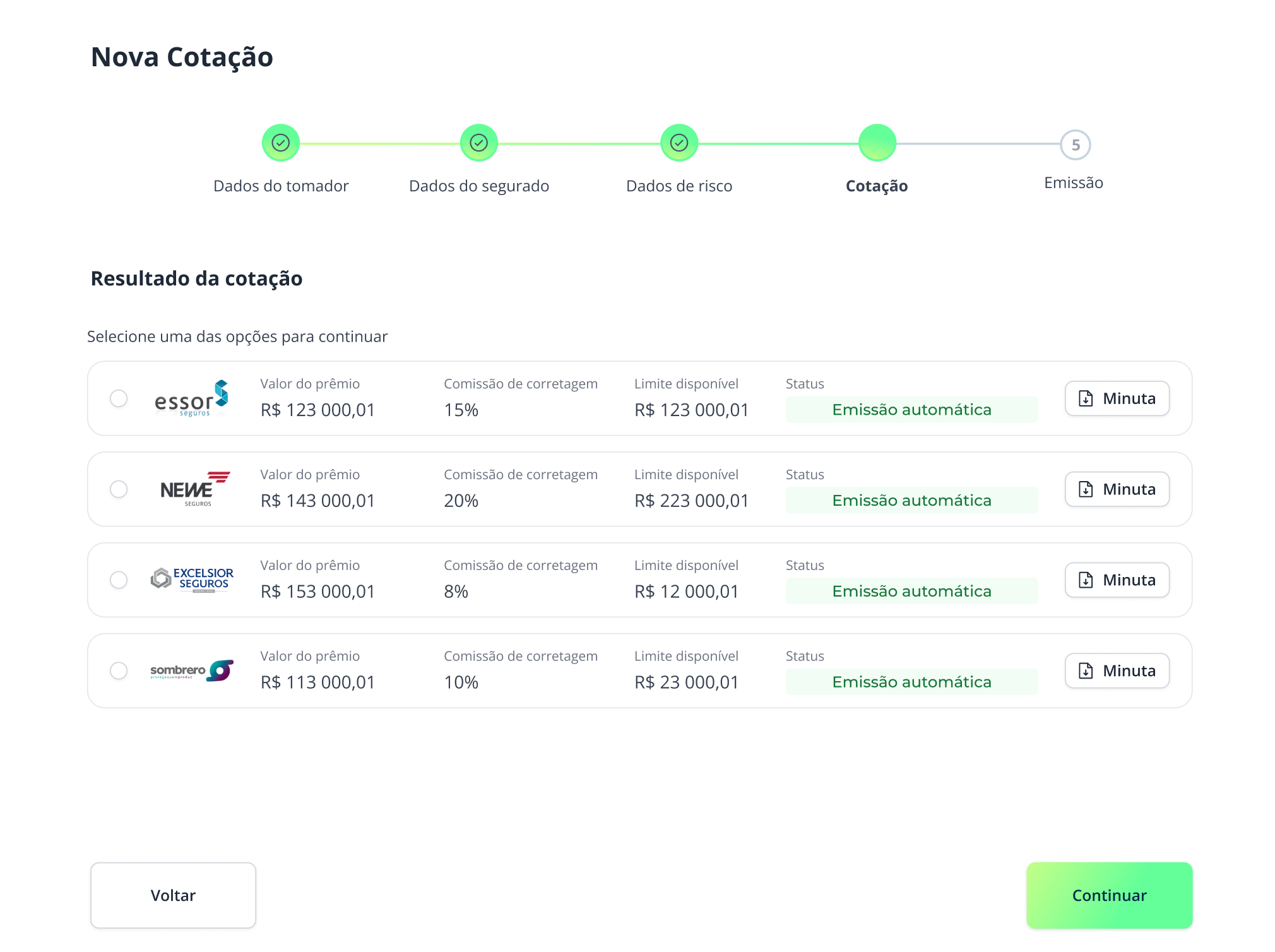Open Minuta for the Excelsior quote
Screen dimensions: 1275x952
pos(1117,580)
